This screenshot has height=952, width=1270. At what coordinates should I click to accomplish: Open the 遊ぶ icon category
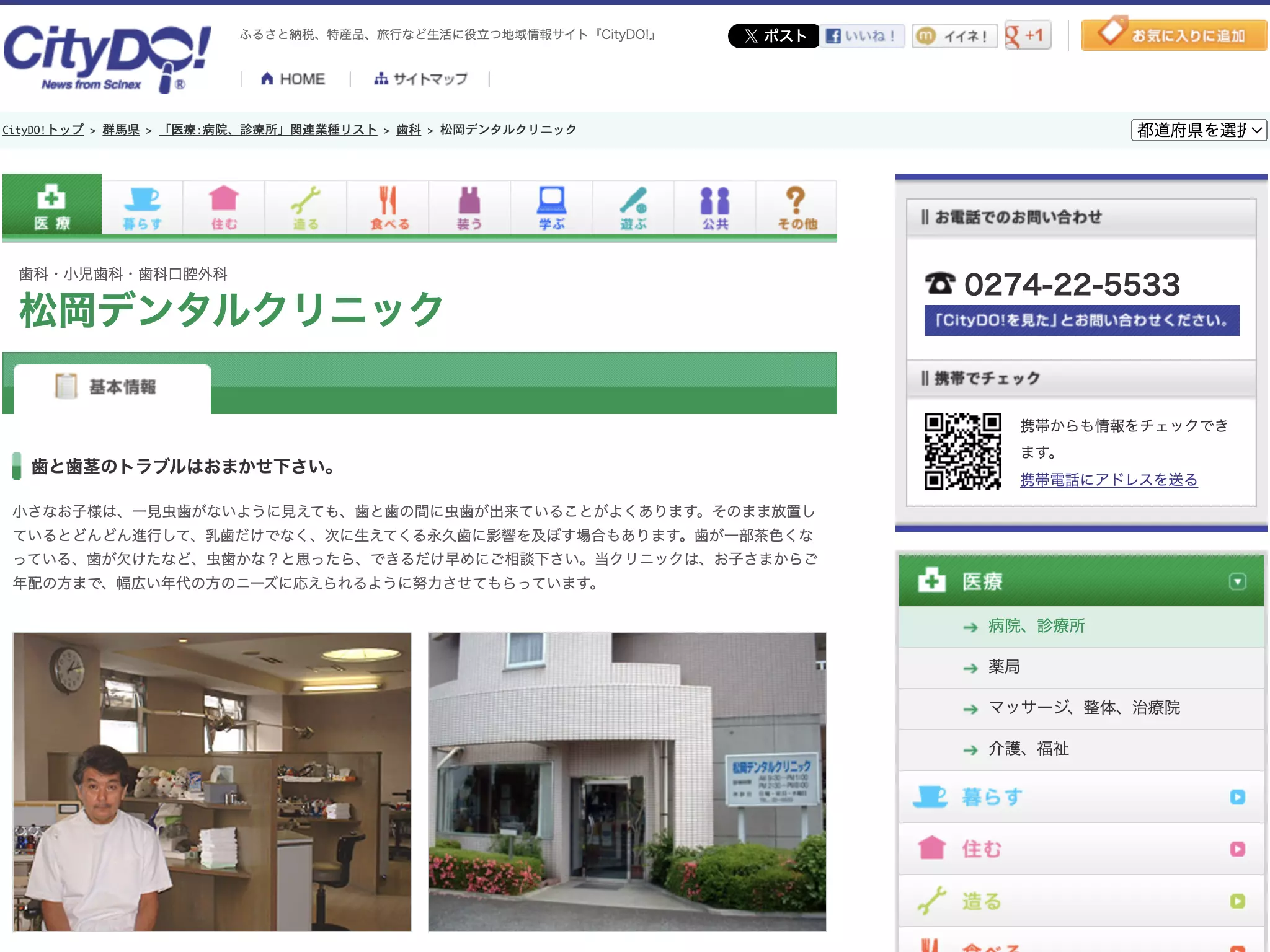pos(633,208)
